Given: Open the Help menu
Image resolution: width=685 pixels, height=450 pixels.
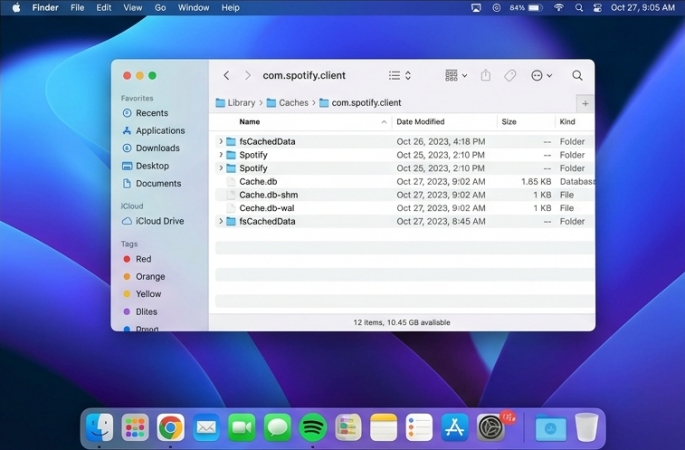Looking at the screenshot, I should tap(230, 8).
